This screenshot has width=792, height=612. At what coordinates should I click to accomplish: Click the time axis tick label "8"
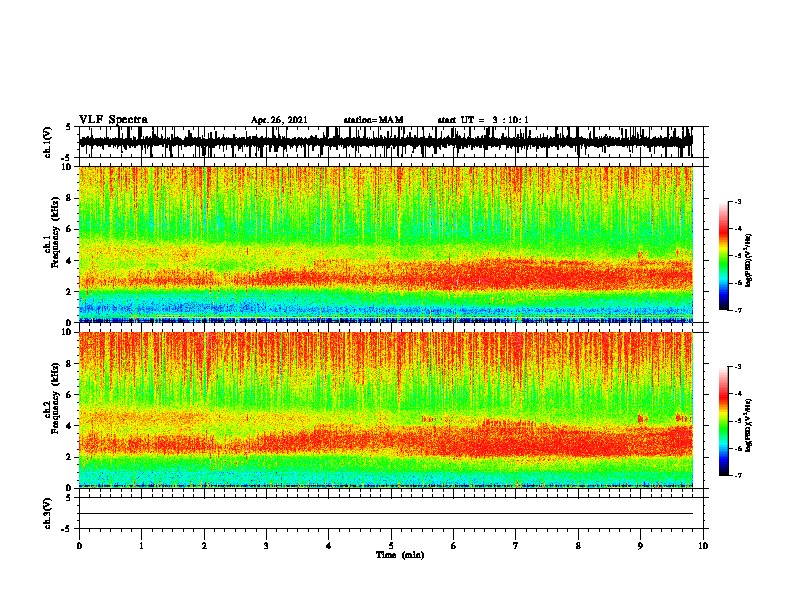tap(578, 546)
